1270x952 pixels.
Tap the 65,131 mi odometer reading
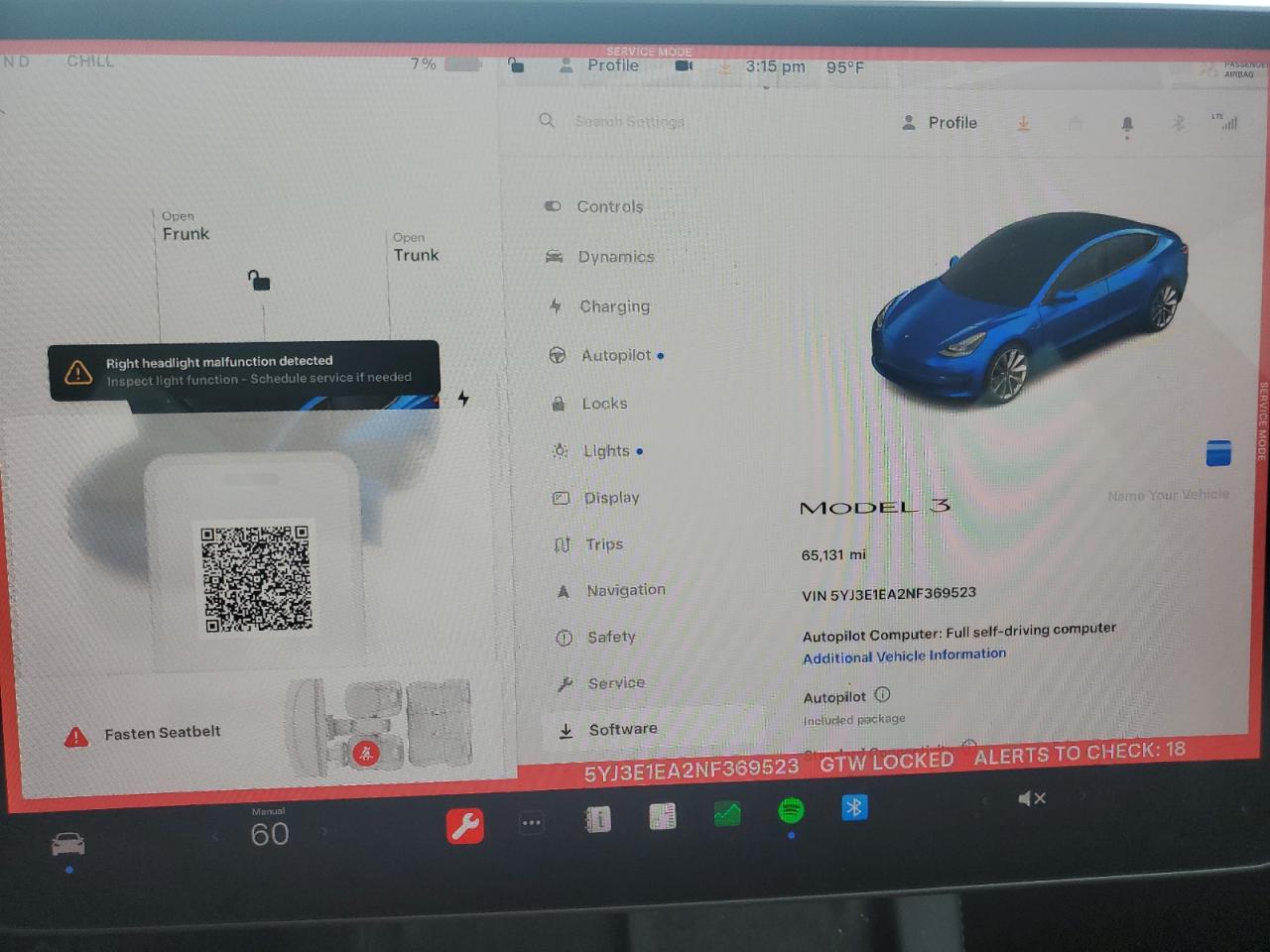833,555
